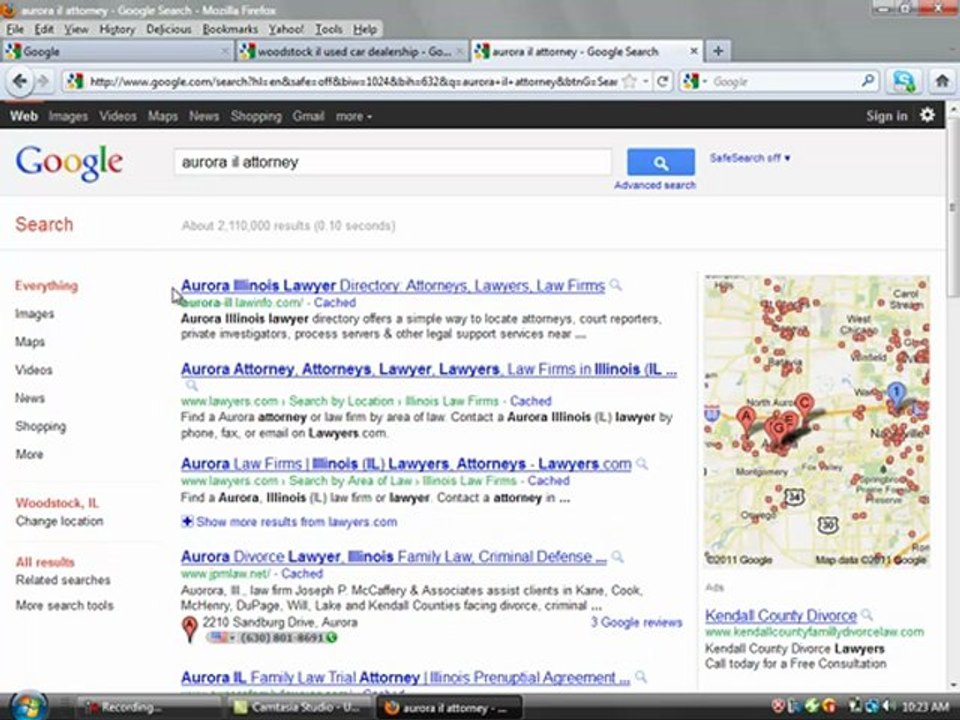Image resolution: width=960 pixels, height=720 pixels.
Task: Click preview magnifier beside Kendall County Divorce ad
Action: [866, 615]
